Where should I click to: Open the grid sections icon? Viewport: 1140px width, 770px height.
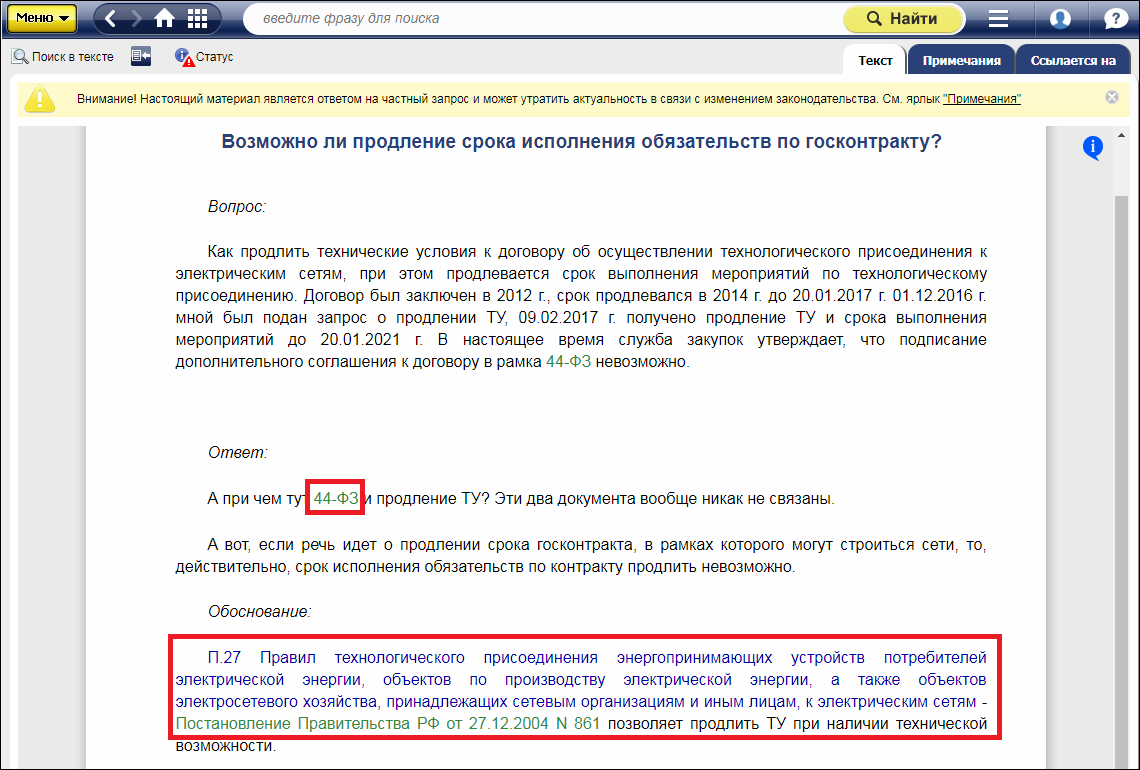point(198,18)
